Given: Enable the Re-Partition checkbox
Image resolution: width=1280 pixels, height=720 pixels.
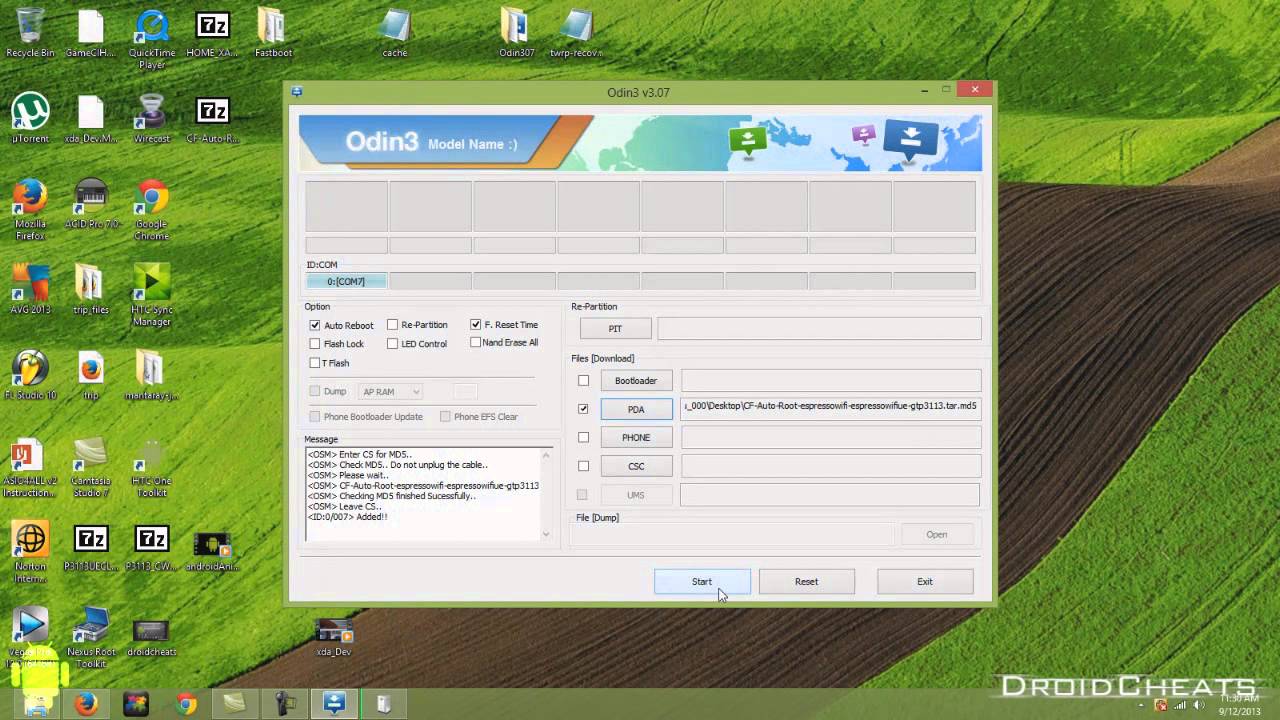Looking at the screenshot, I should (392, 325).
